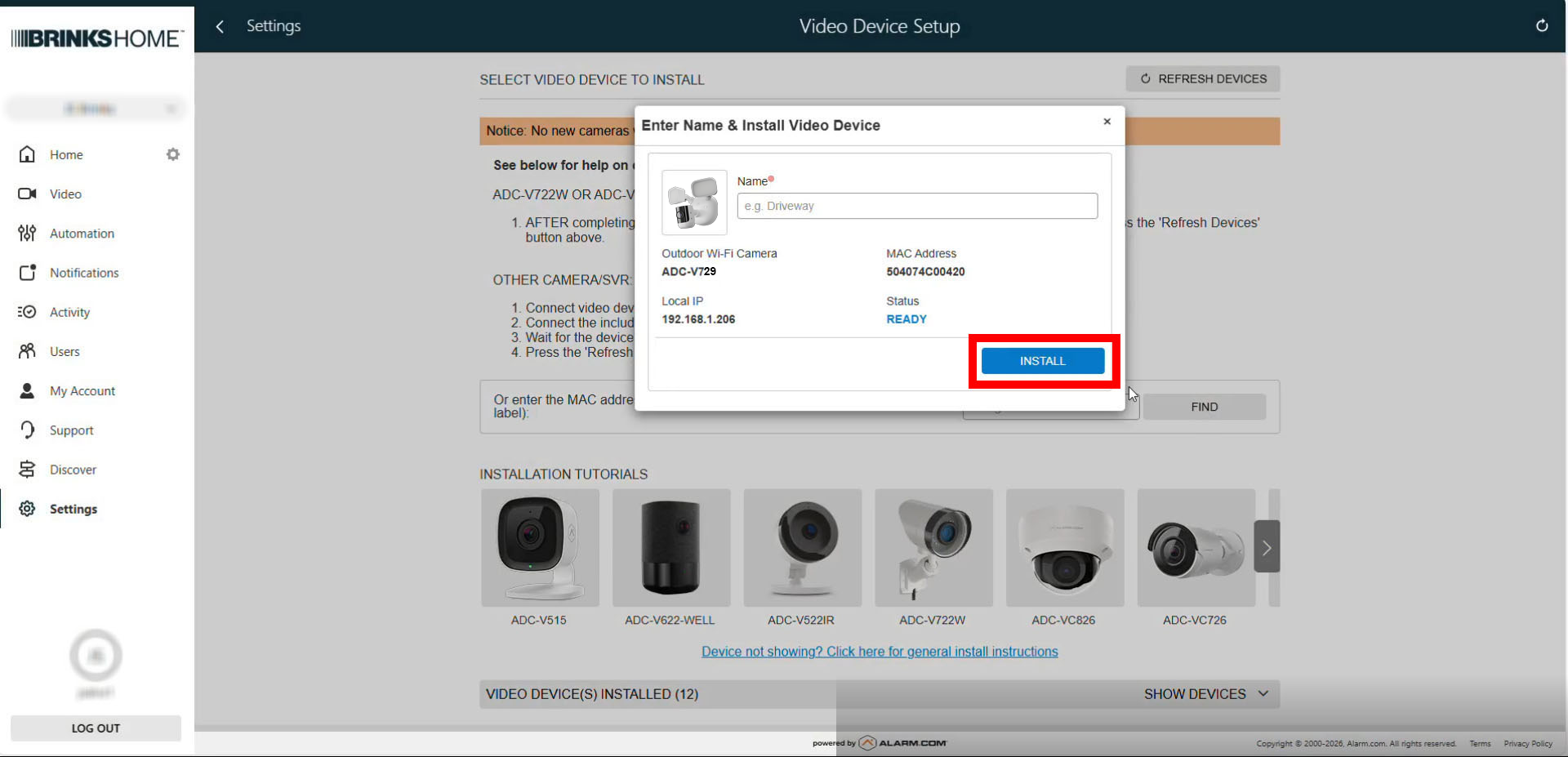Click the Settings gear icon in sidebar

27,509
